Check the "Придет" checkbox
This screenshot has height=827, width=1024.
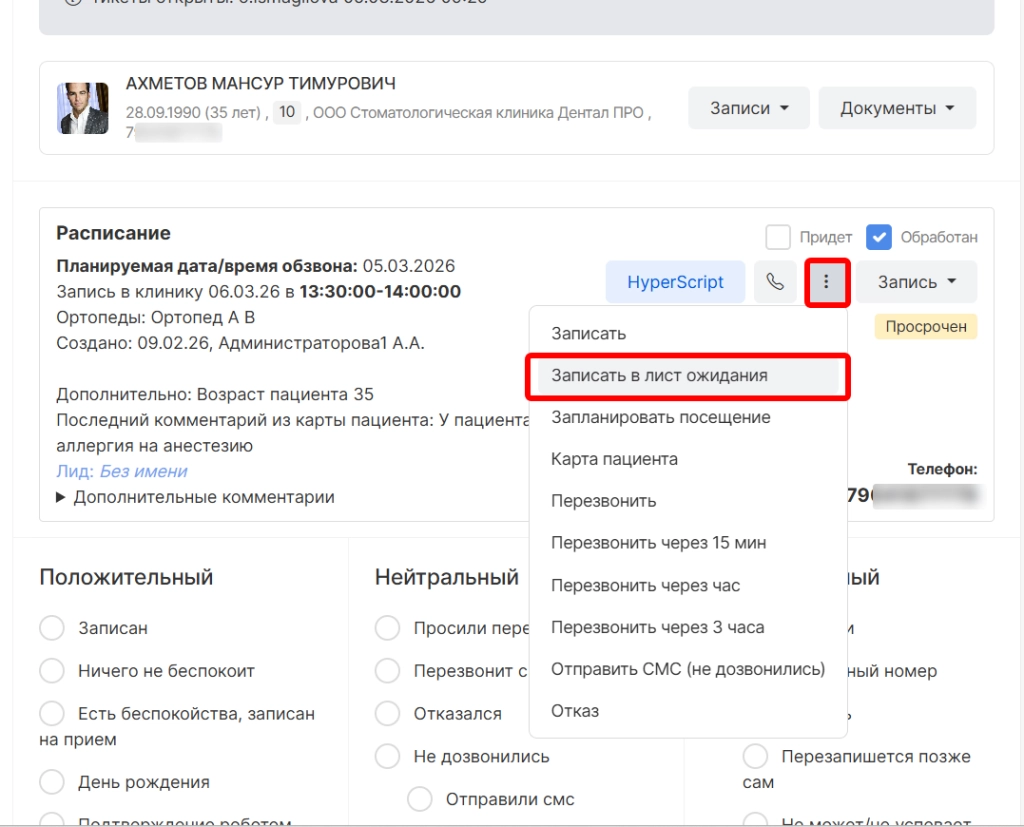click(778, 237)
